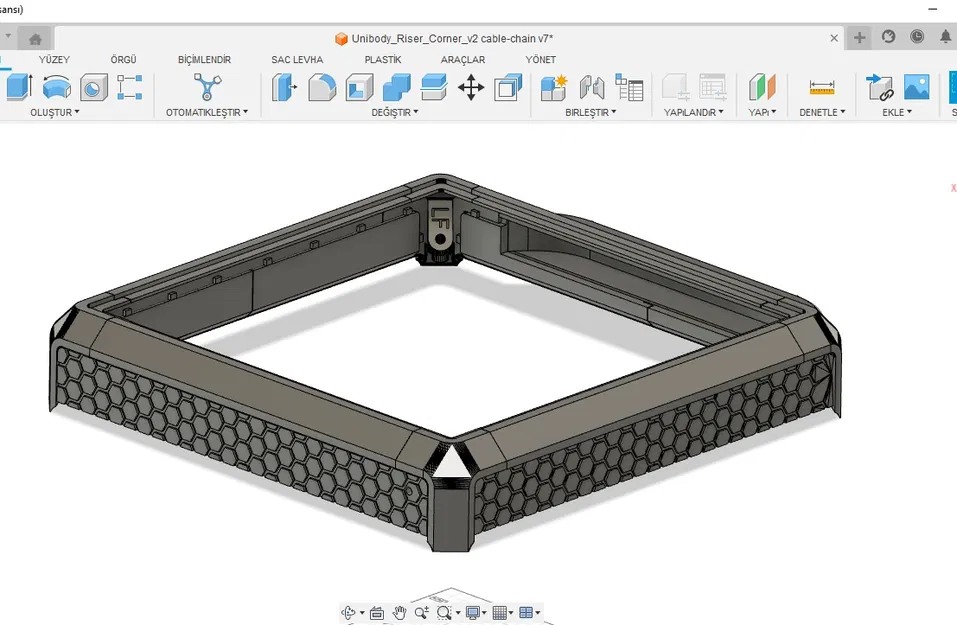Open the Zoom window dropdown arrow

(x=458, y=613)
